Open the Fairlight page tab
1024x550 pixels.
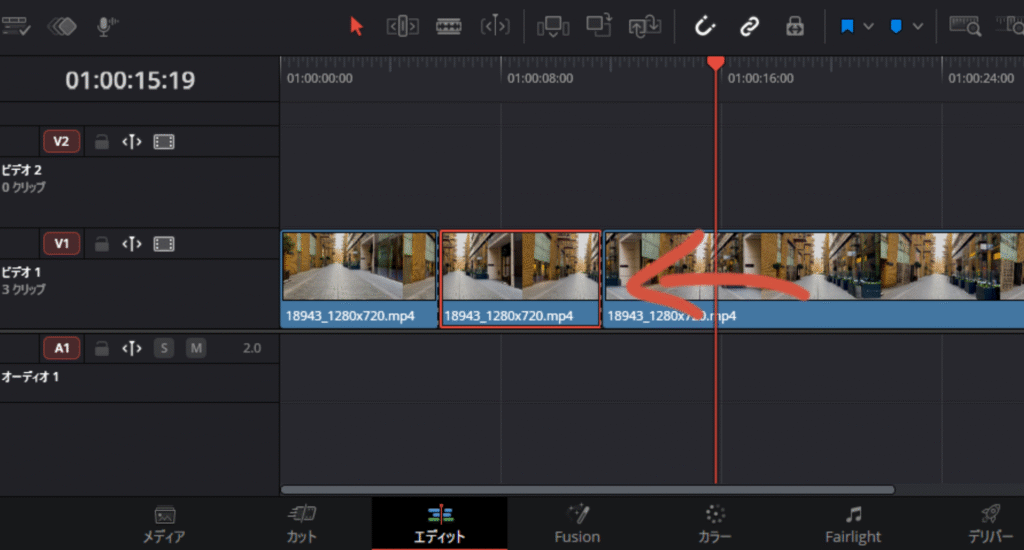pyautogui.click(x=853, y=524)
